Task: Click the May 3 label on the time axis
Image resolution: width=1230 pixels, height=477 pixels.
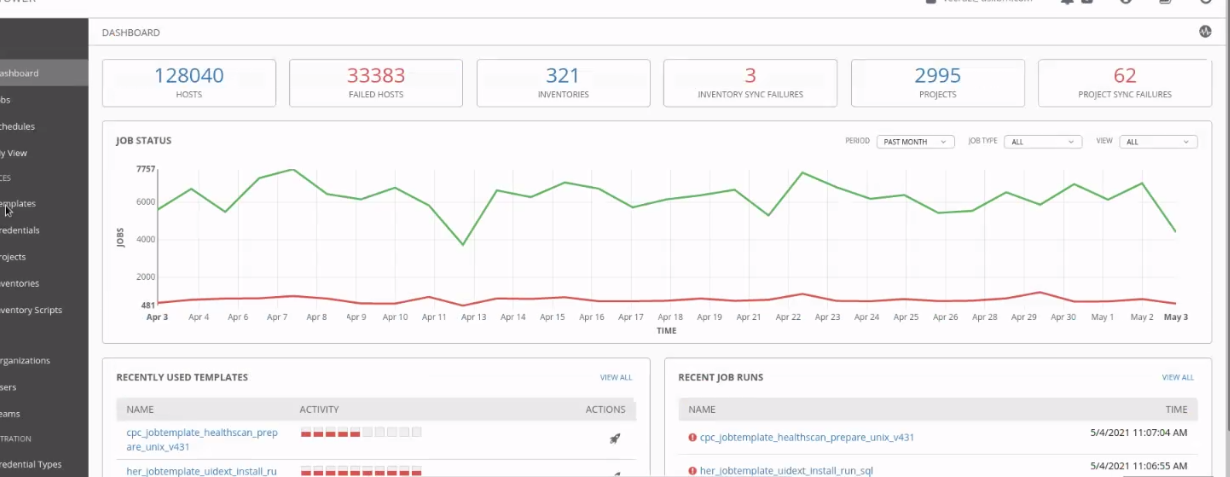Action: pos(1176,317)
